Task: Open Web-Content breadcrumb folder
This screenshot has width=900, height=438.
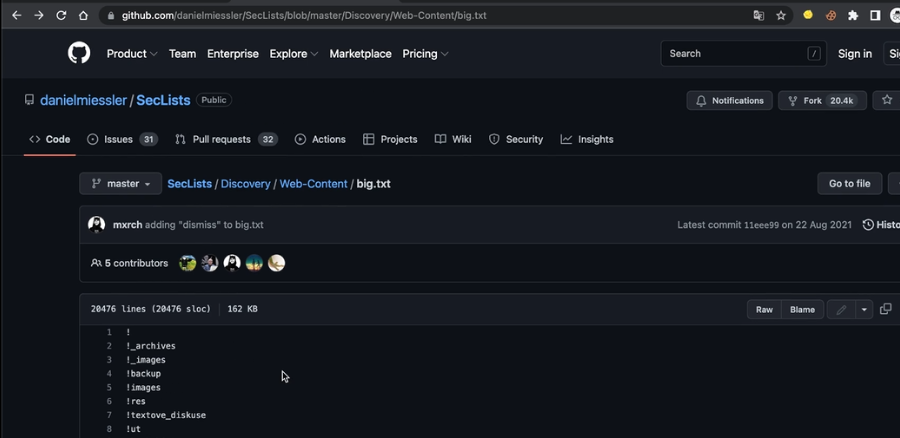Action: pos(313,184)
